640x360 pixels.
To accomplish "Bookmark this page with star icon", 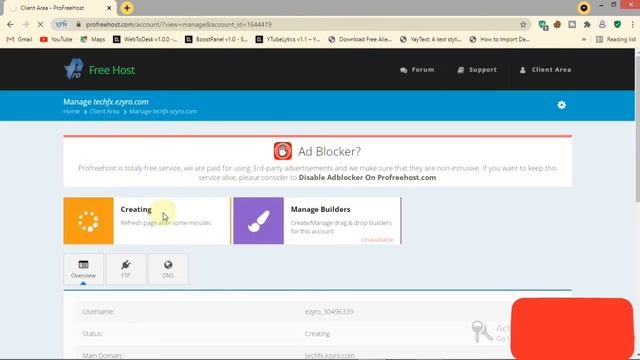I will pyautogui.click(x=523, y=24).
